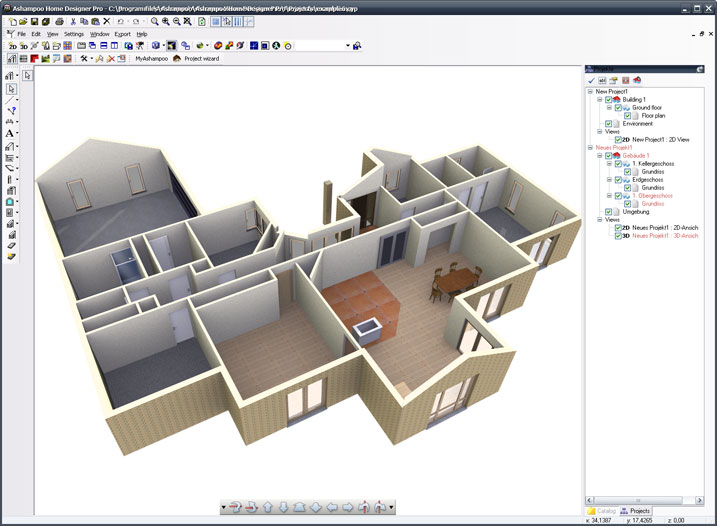Open the Settings menu
The image size is (717, 526).
pyautogui.click(x=74, y=34)
